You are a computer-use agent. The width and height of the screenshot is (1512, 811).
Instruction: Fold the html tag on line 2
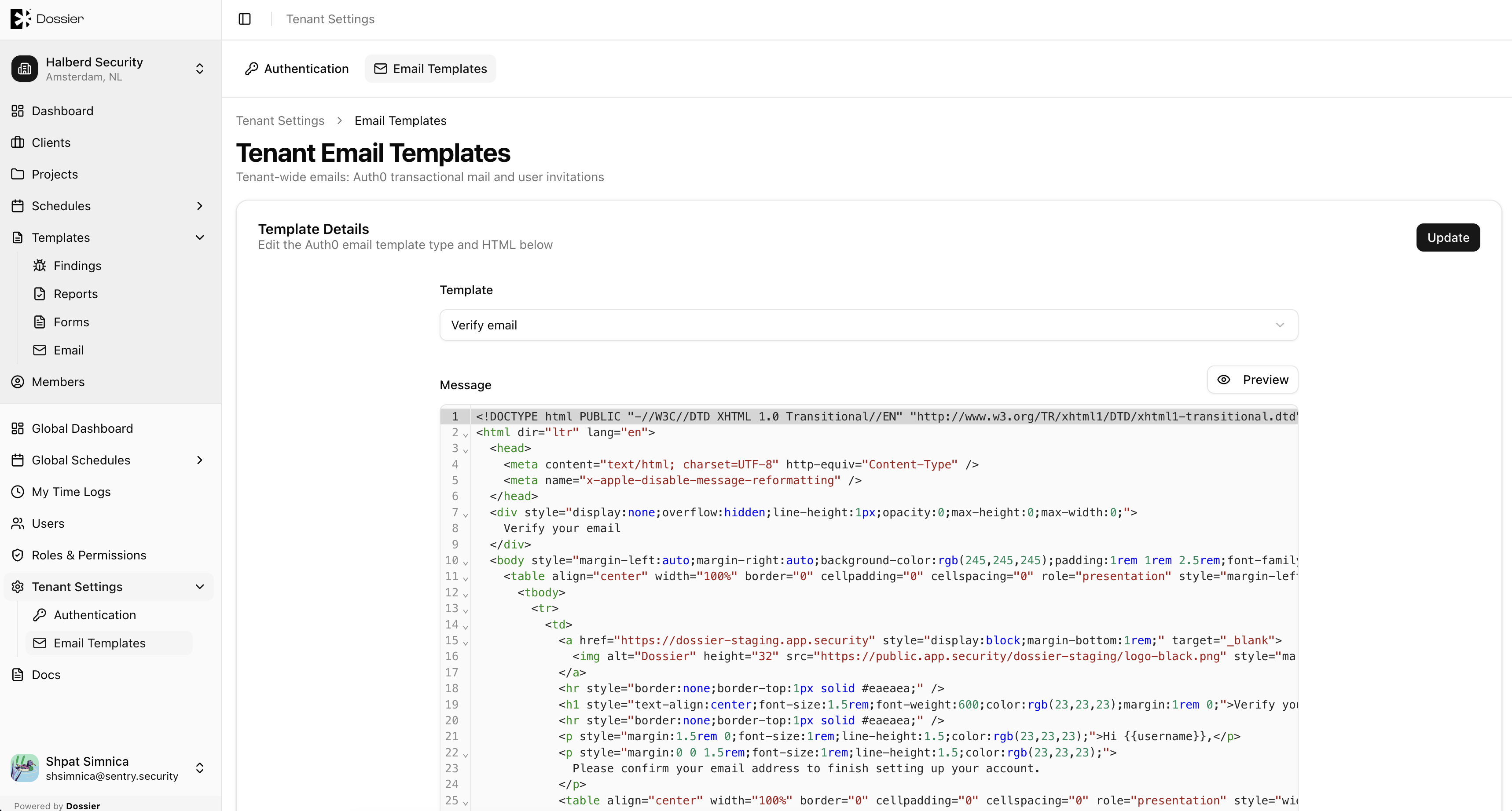(465, 434)
